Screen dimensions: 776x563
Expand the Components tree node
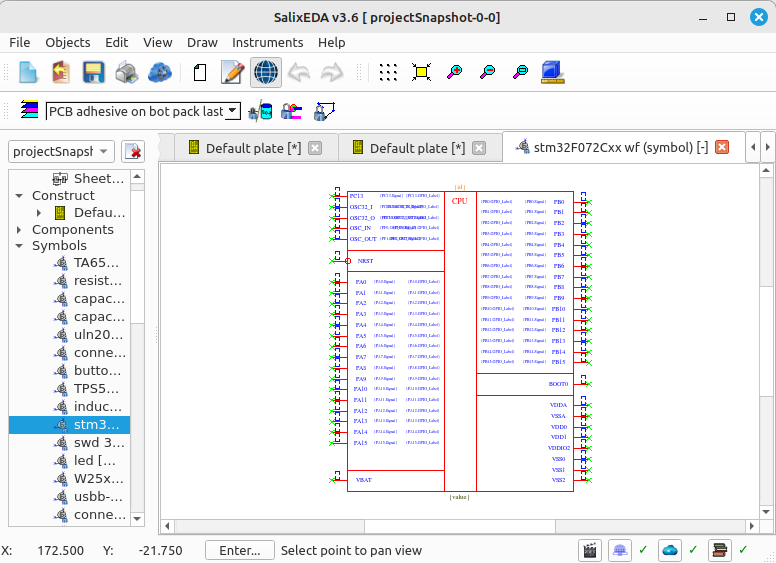[x=19, y=230]
